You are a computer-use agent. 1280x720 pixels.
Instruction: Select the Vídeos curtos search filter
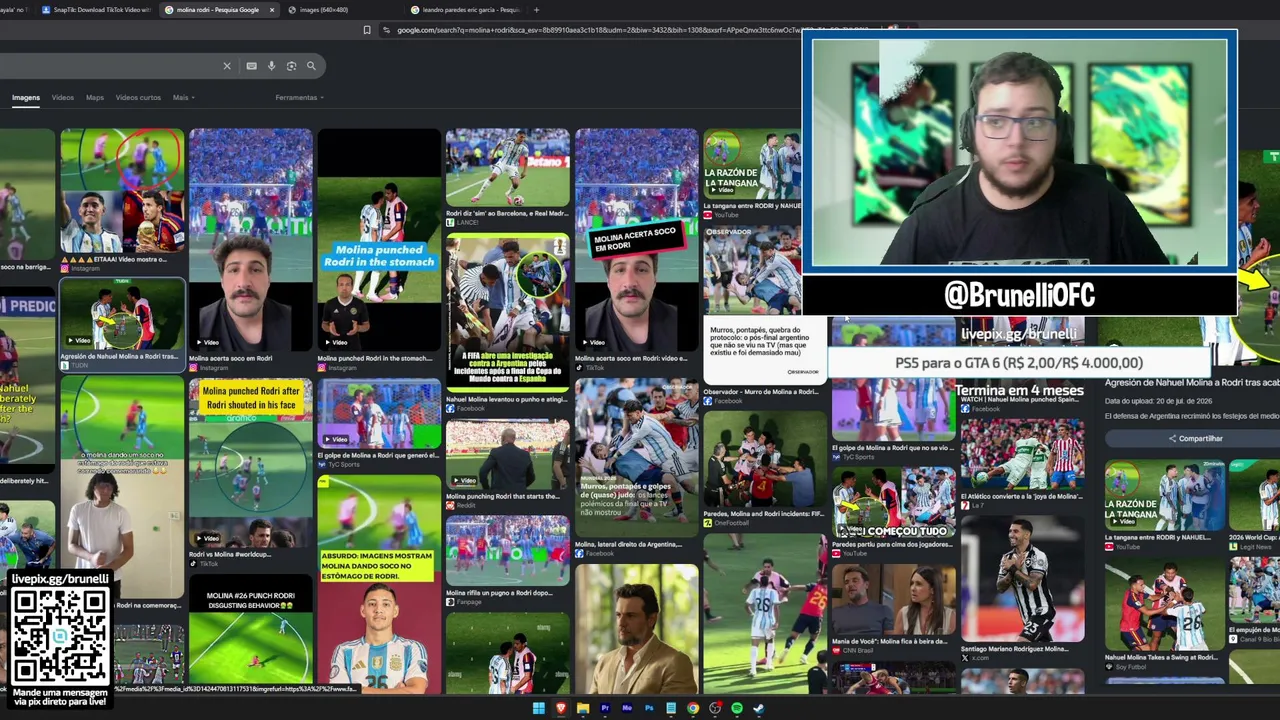[138, 98]
